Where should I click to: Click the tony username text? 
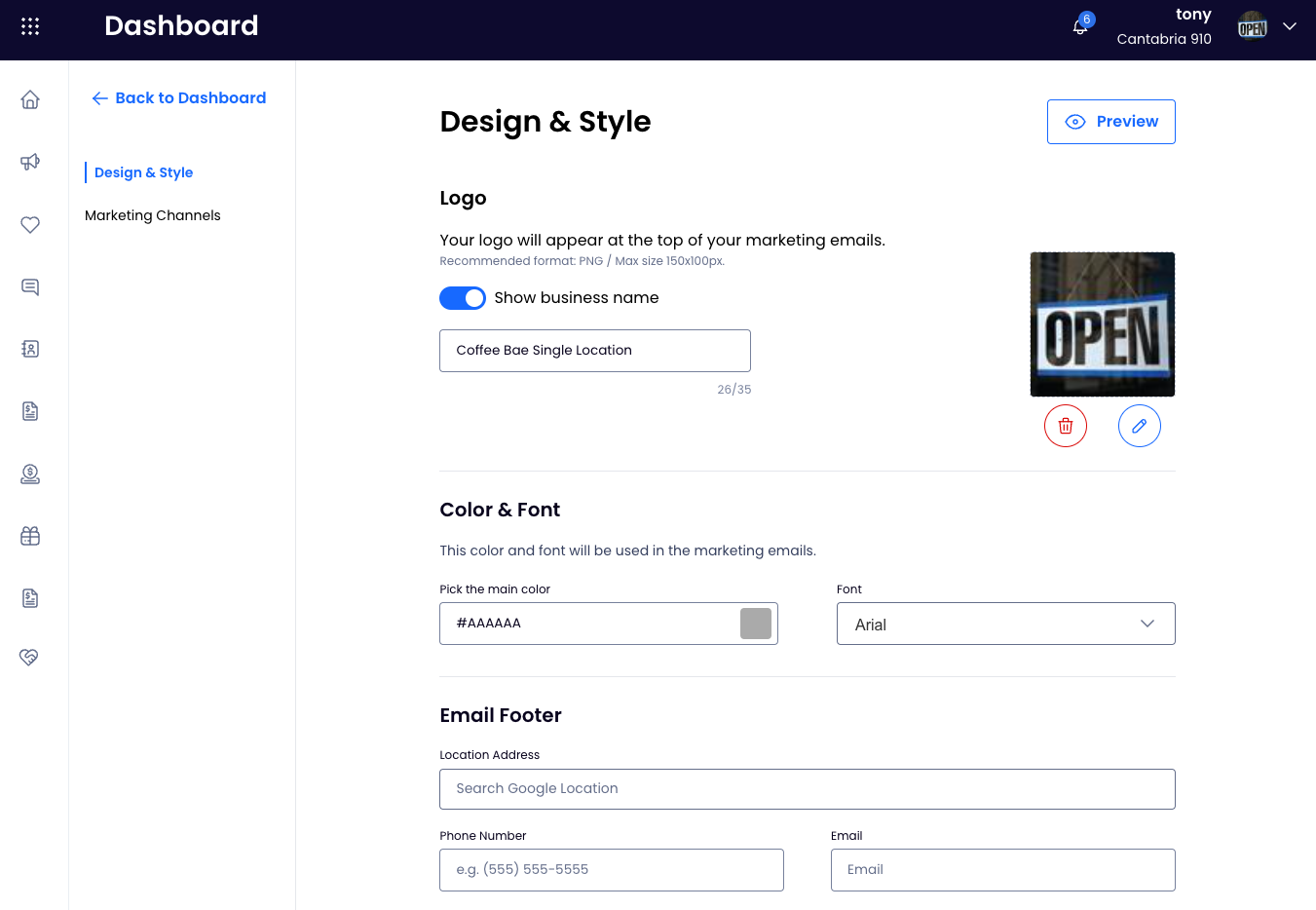click(1193, 14)
